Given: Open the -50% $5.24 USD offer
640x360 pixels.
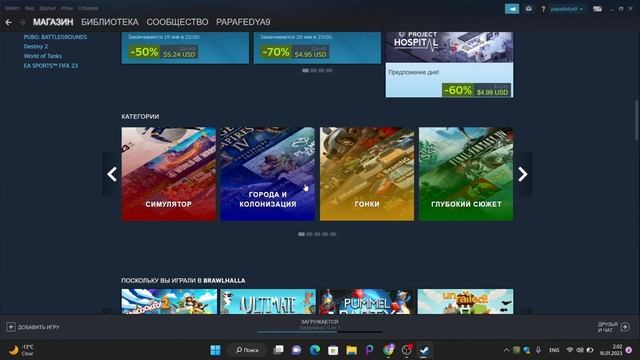Looking at the screenshot, I should point(185,48).
